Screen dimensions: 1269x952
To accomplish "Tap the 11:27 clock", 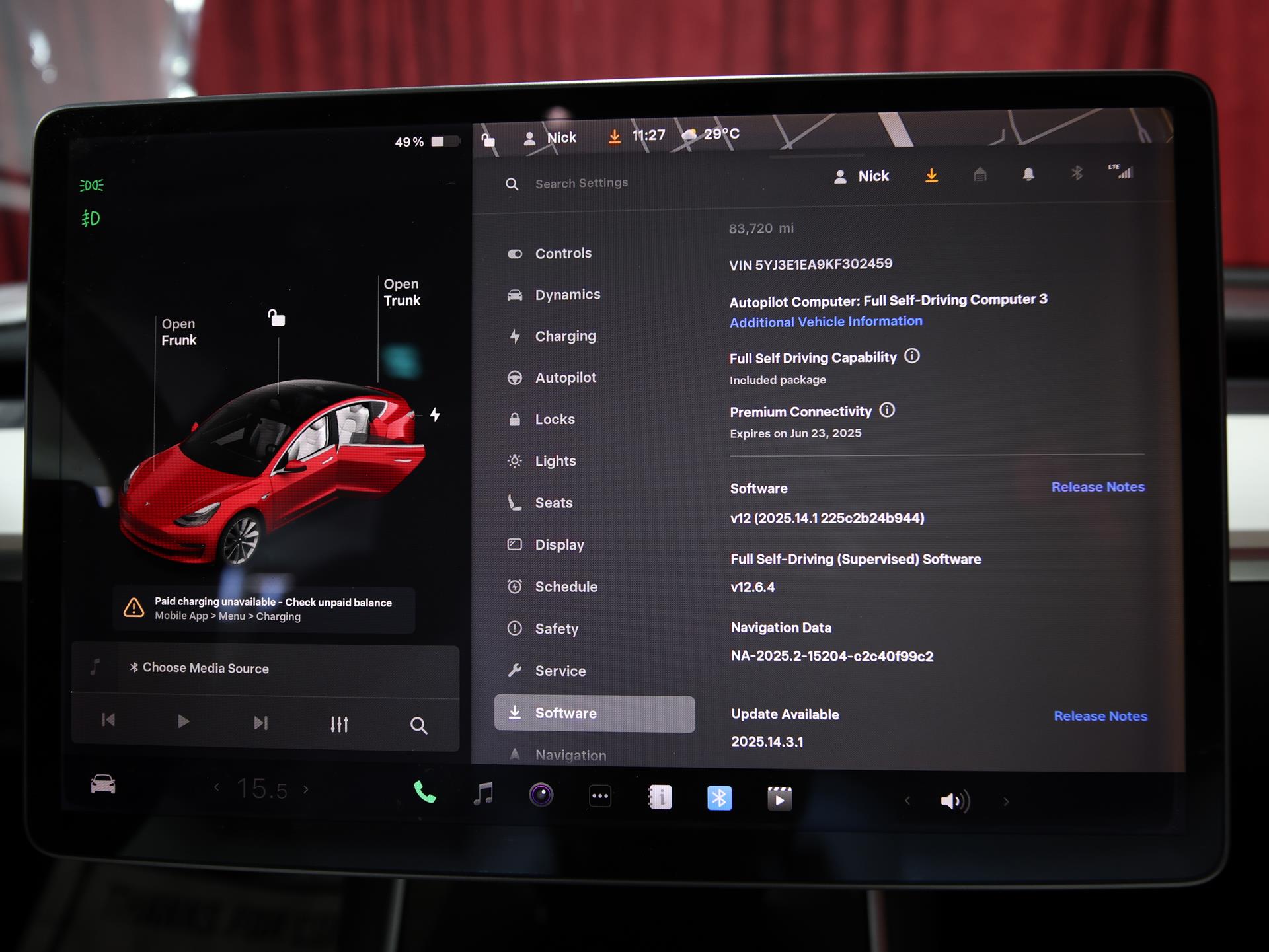I will pyautogui.click(x=648, y=135).
